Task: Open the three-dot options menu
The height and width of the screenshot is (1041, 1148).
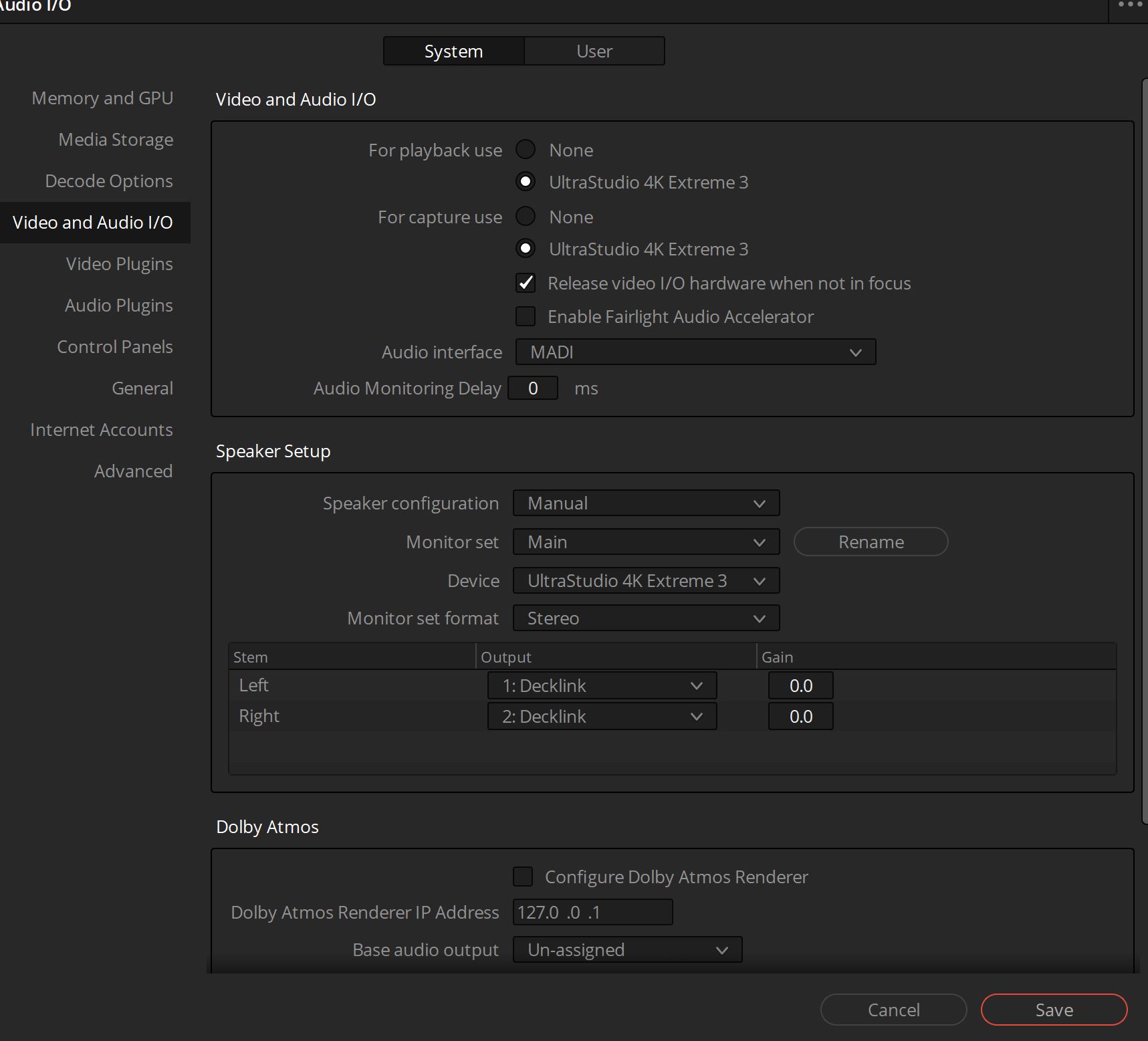Action: pos(1130,5)
